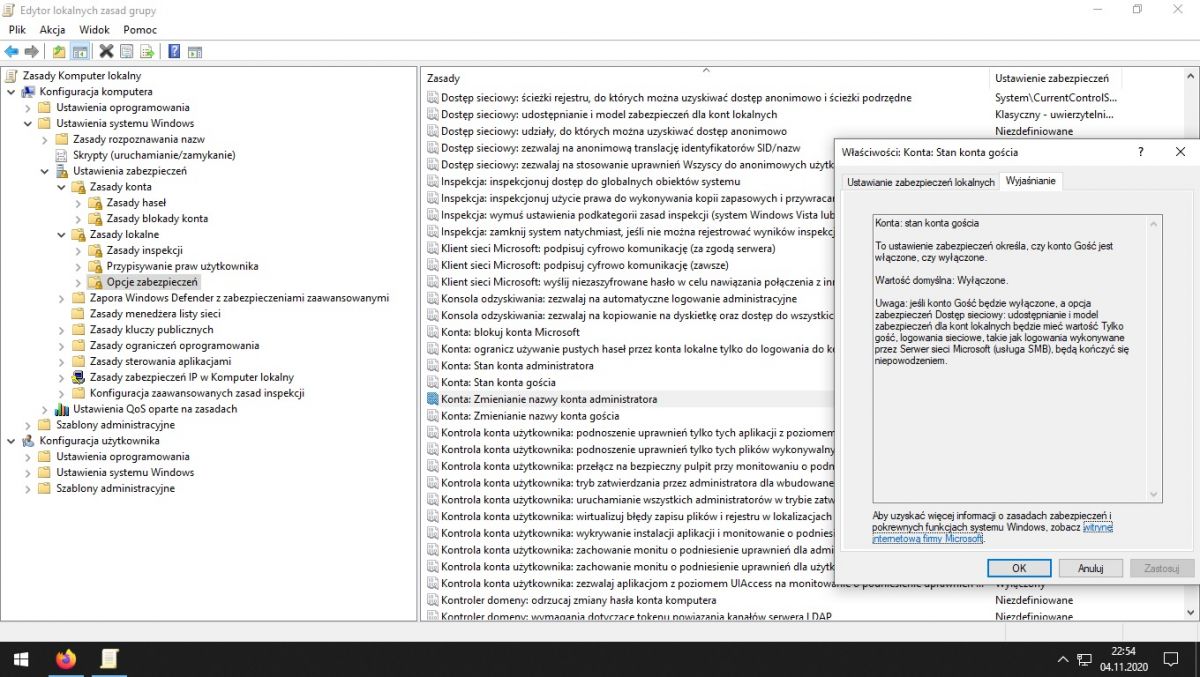Switch to the Ustawienie zabezpieczeń lokalnych tab
The height and width of the screenshot is (677, 1200).
tap(921, 182)
